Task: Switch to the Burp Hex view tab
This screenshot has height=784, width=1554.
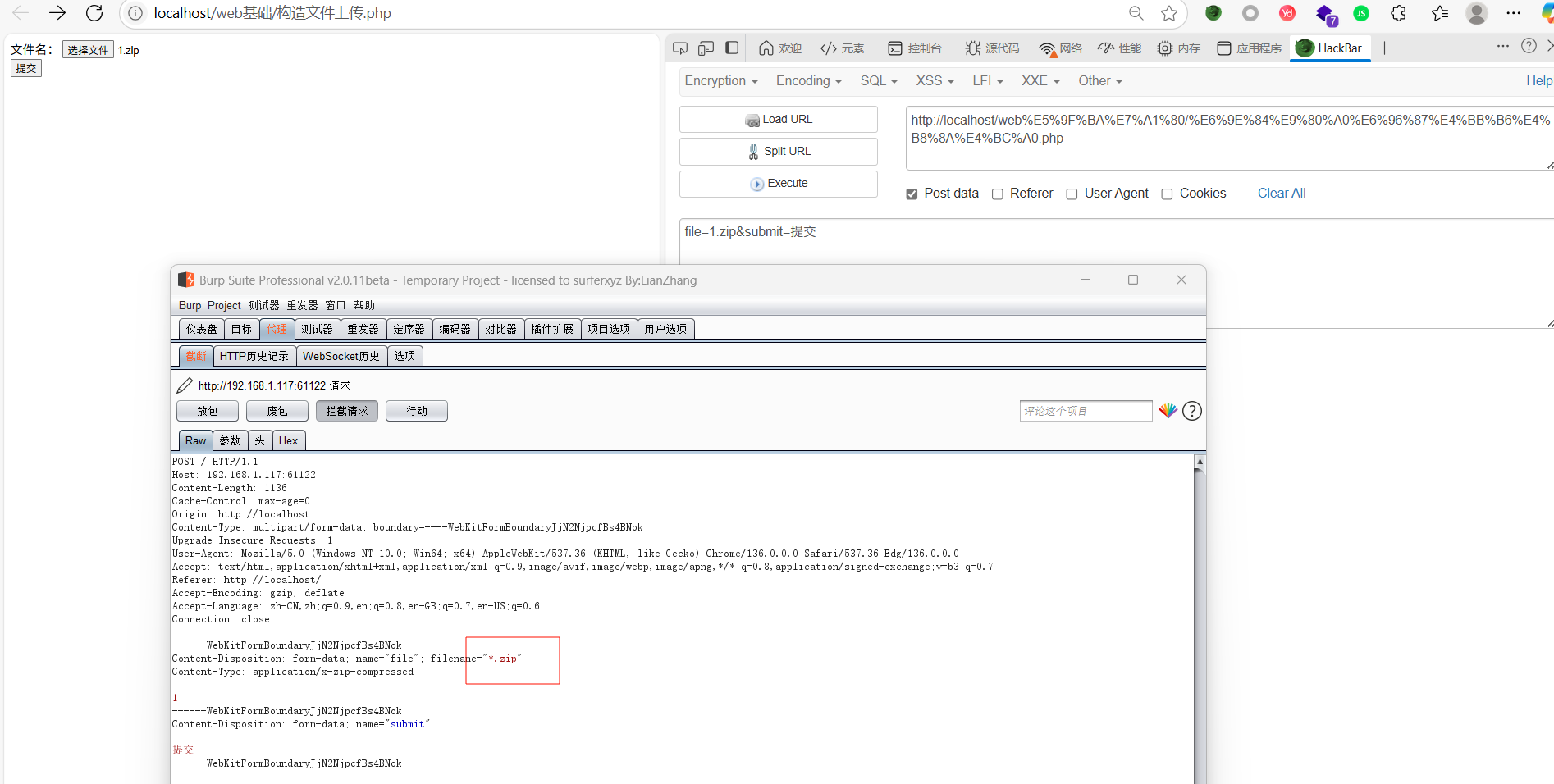Action: 289,440
